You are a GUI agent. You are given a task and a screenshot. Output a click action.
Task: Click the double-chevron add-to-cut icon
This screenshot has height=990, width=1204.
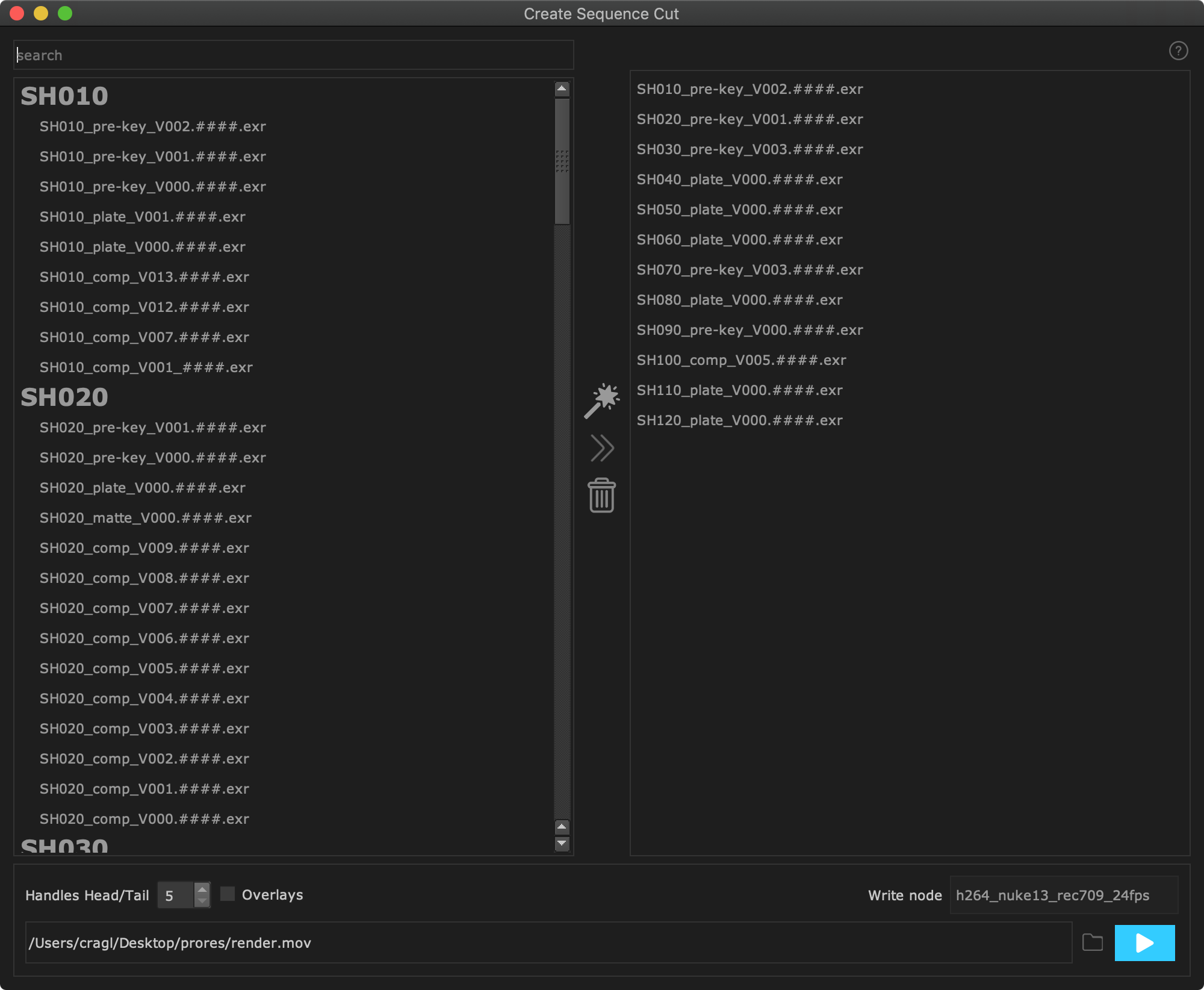click(x=601, y=448)
